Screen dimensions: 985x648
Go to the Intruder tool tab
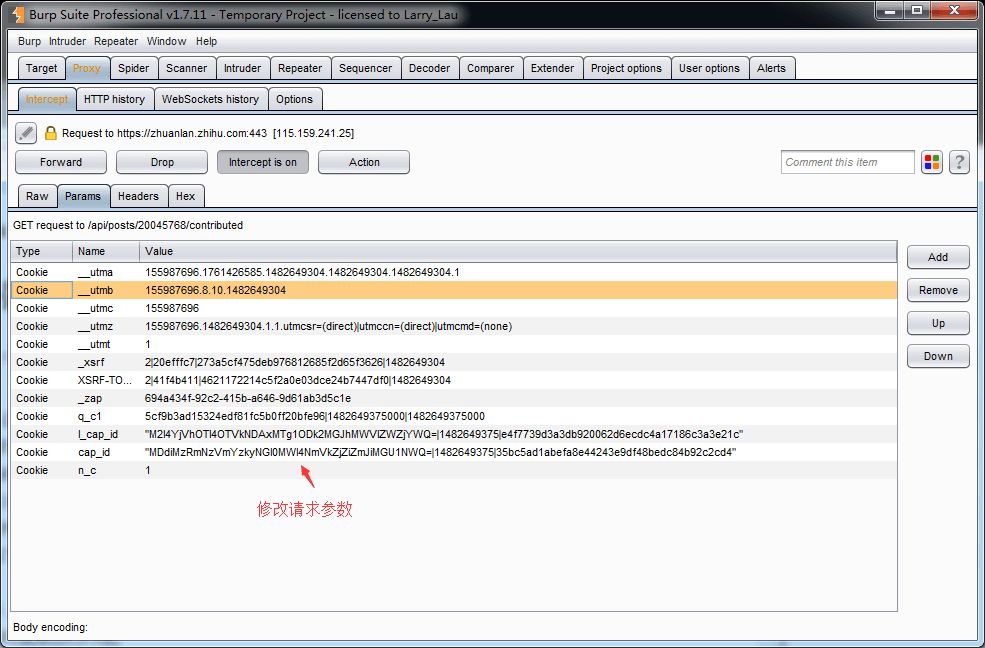(x=242, y=68)
